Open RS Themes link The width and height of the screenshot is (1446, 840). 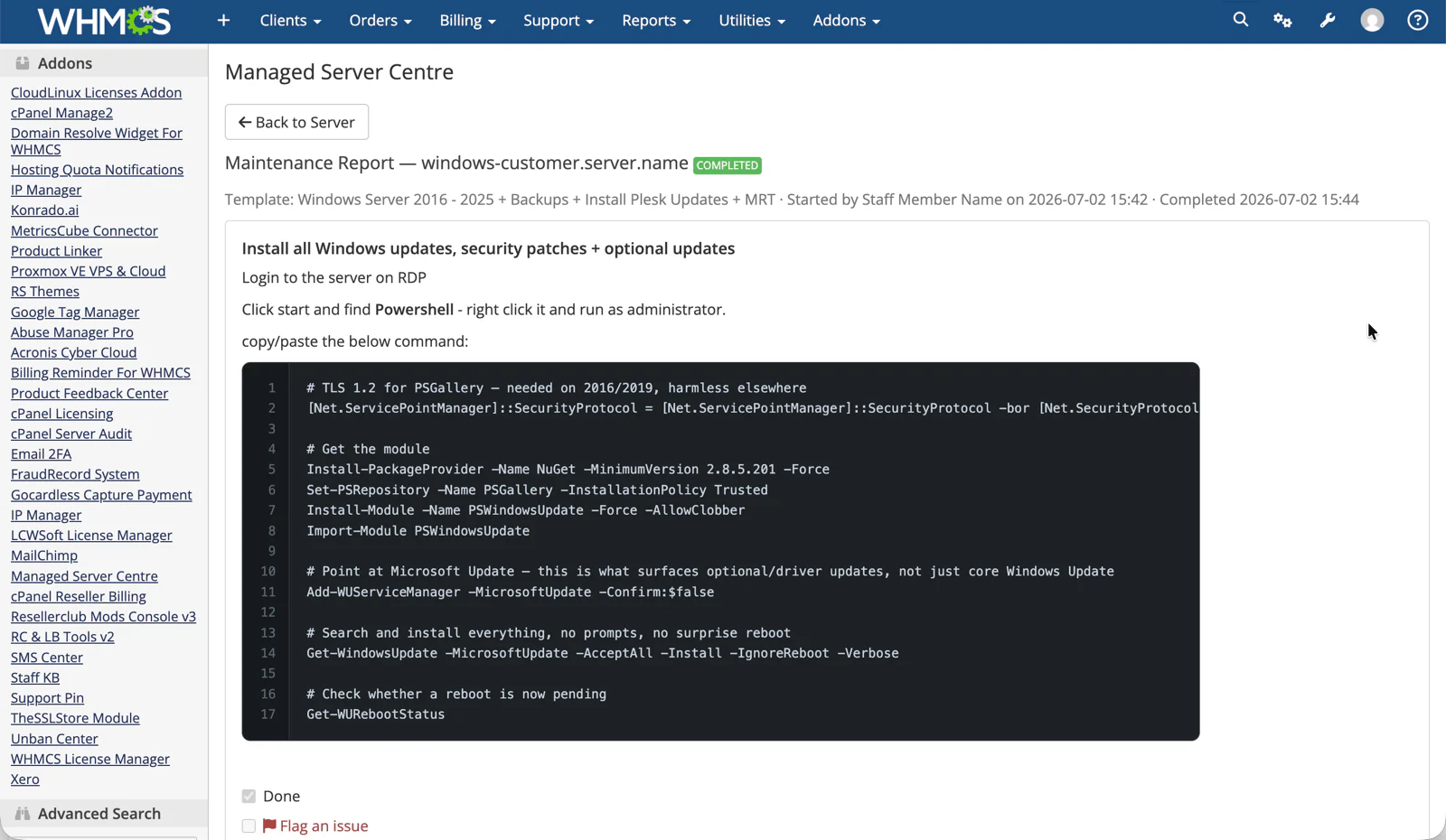(x=45, y=292)
